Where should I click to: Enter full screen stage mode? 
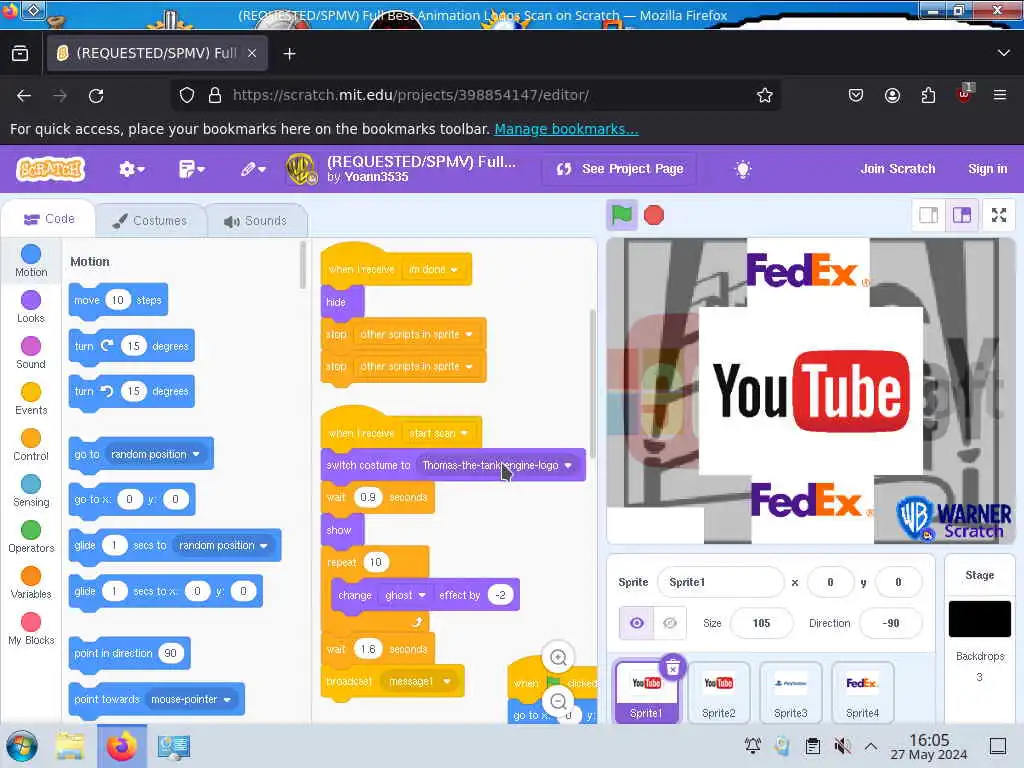coord(999,215)
